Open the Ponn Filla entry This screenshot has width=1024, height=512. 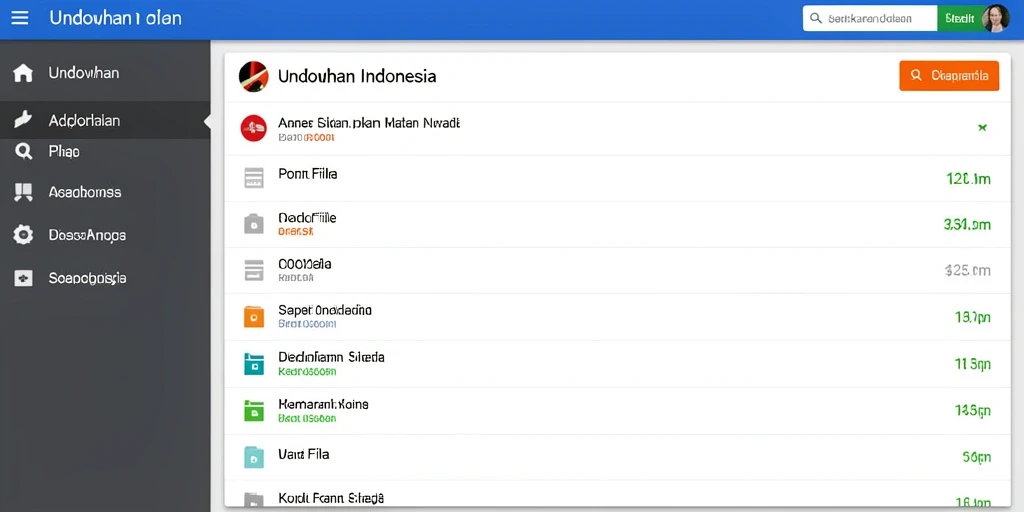point(617,178)
